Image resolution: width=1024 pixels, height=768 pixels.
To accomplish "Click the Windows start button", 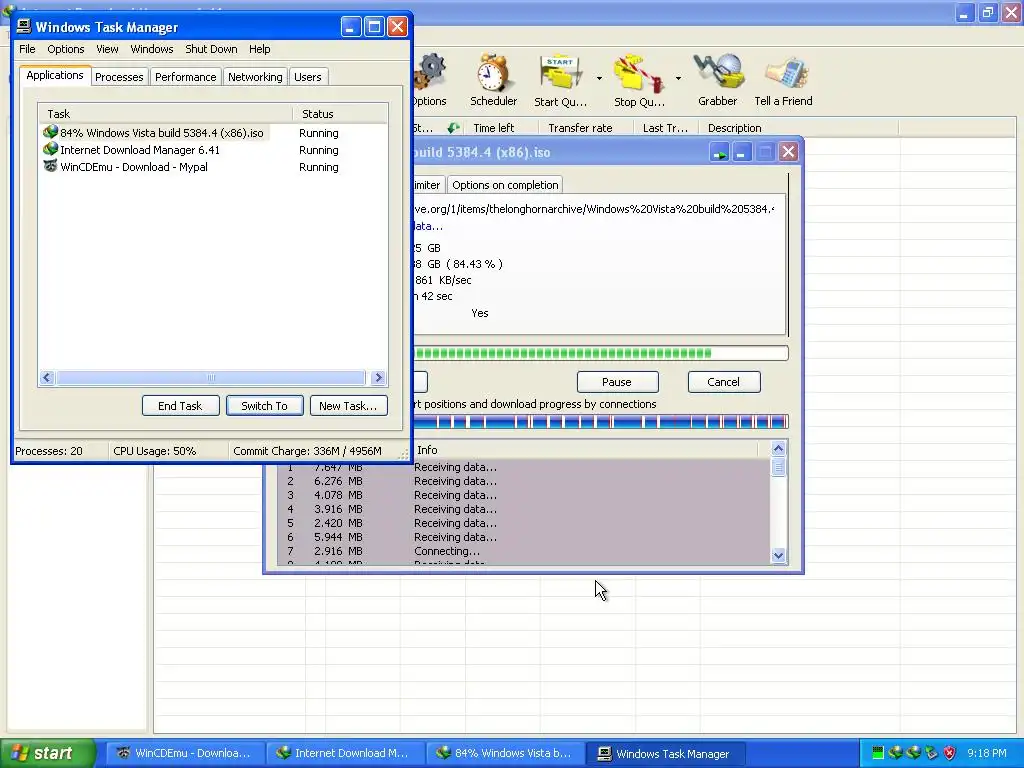I will (47, 753).
